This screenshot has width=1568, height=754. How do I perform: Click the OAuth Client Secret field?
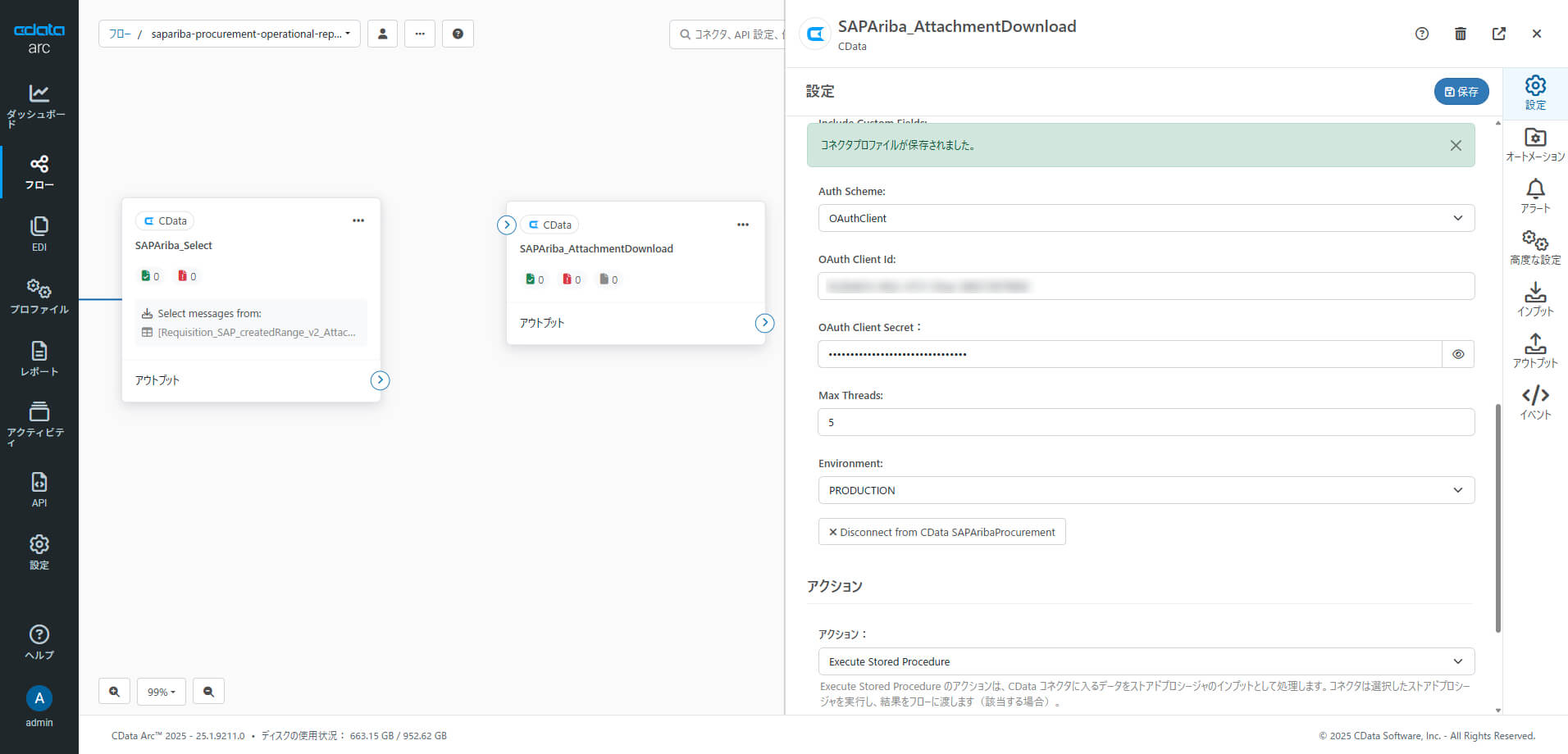pyautogui.click(x=1130, y=354)
